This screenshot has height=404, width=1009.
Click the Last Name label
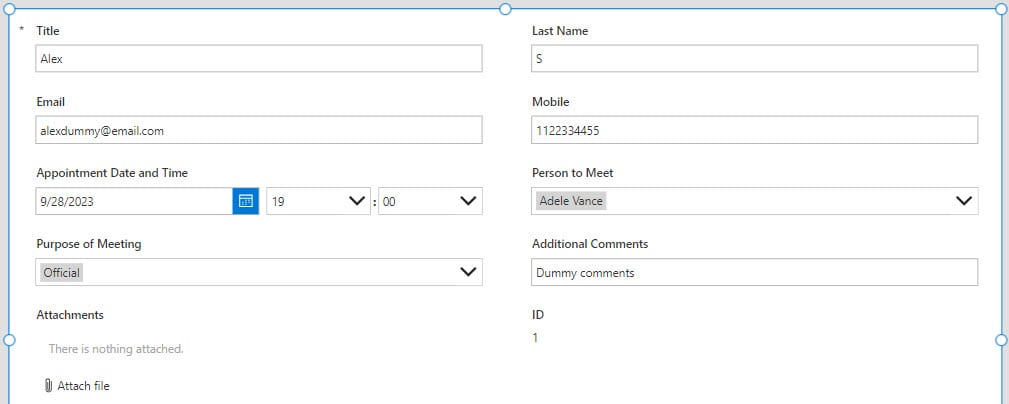coord(560,30)
